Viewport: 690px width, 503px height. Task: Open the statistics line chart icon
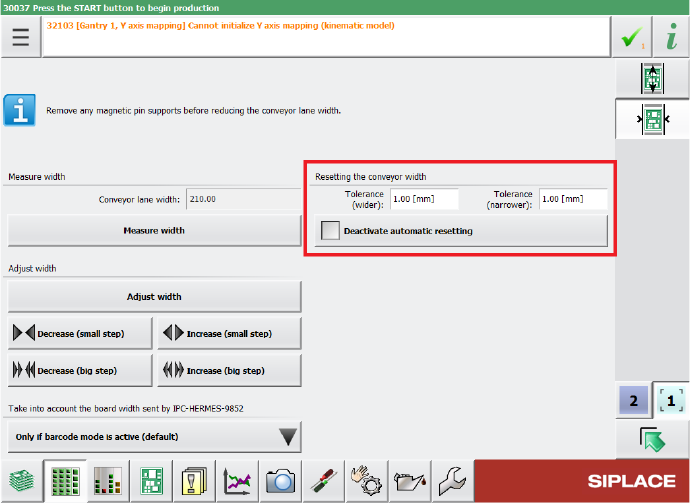[238, 481]
